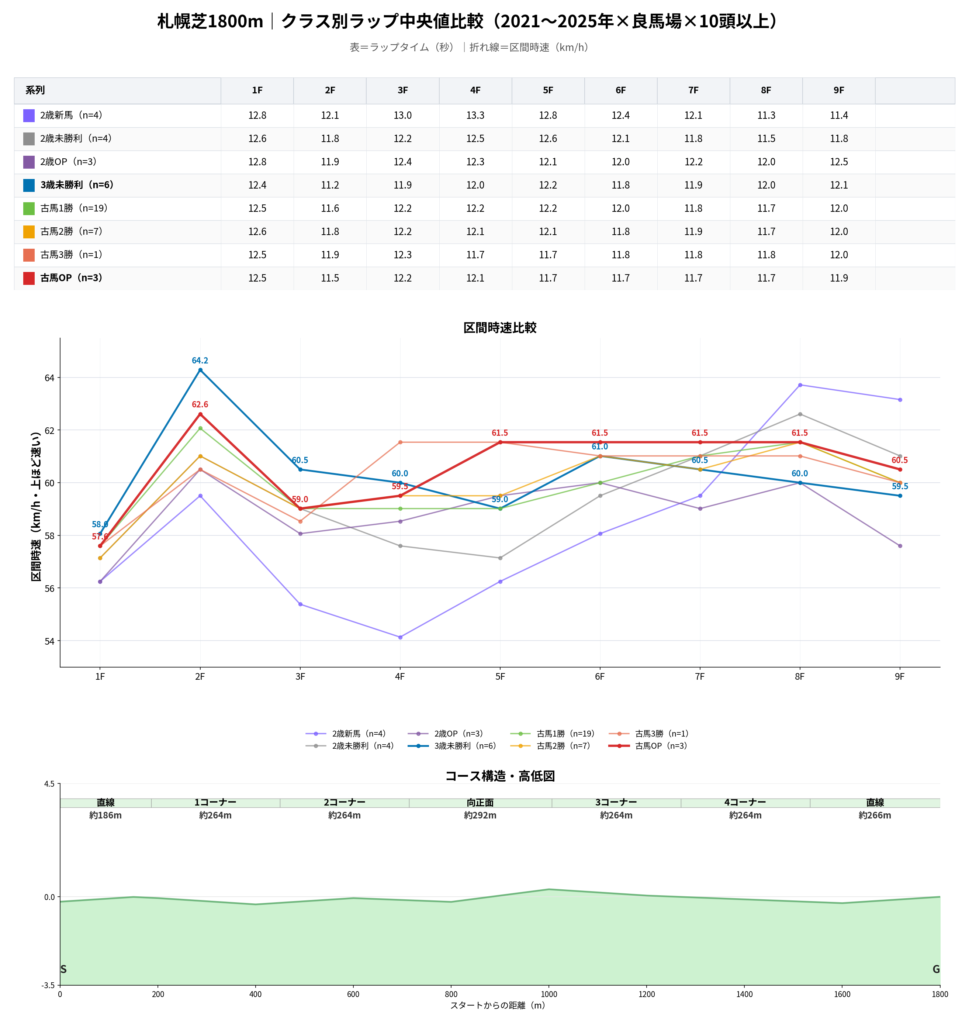Click the 約292m distance label
The height and width of the screenshot is (1024, 969).
[481, 816]
